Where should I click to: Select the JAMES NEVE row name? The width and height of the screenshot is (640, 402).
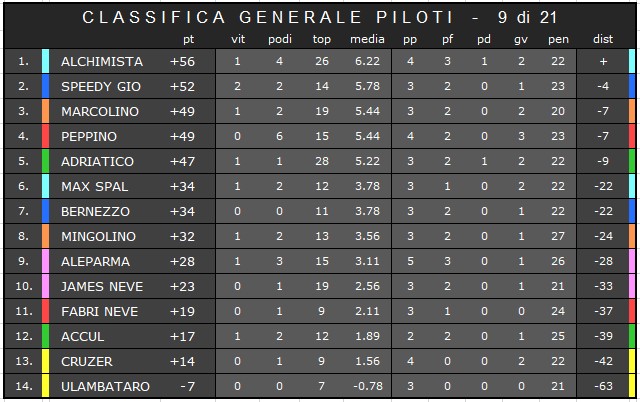[x=102, y=287]
